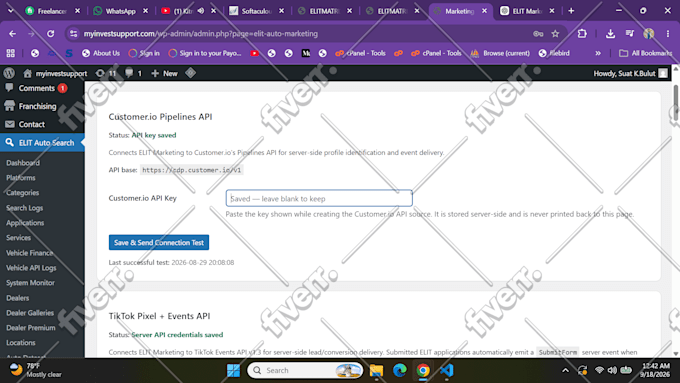Focus the Customer.io API Key field

pyautogui.click(x=319, y=198)
